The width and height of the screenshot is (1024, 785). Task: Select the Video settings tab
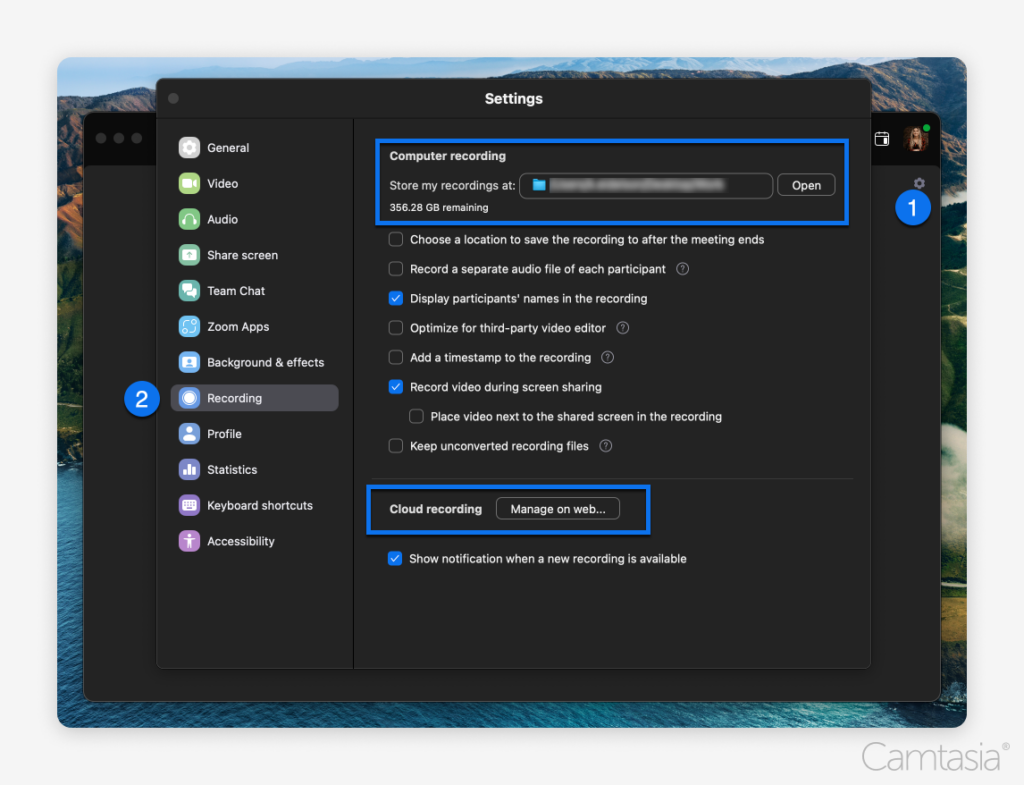click(255, 184)
